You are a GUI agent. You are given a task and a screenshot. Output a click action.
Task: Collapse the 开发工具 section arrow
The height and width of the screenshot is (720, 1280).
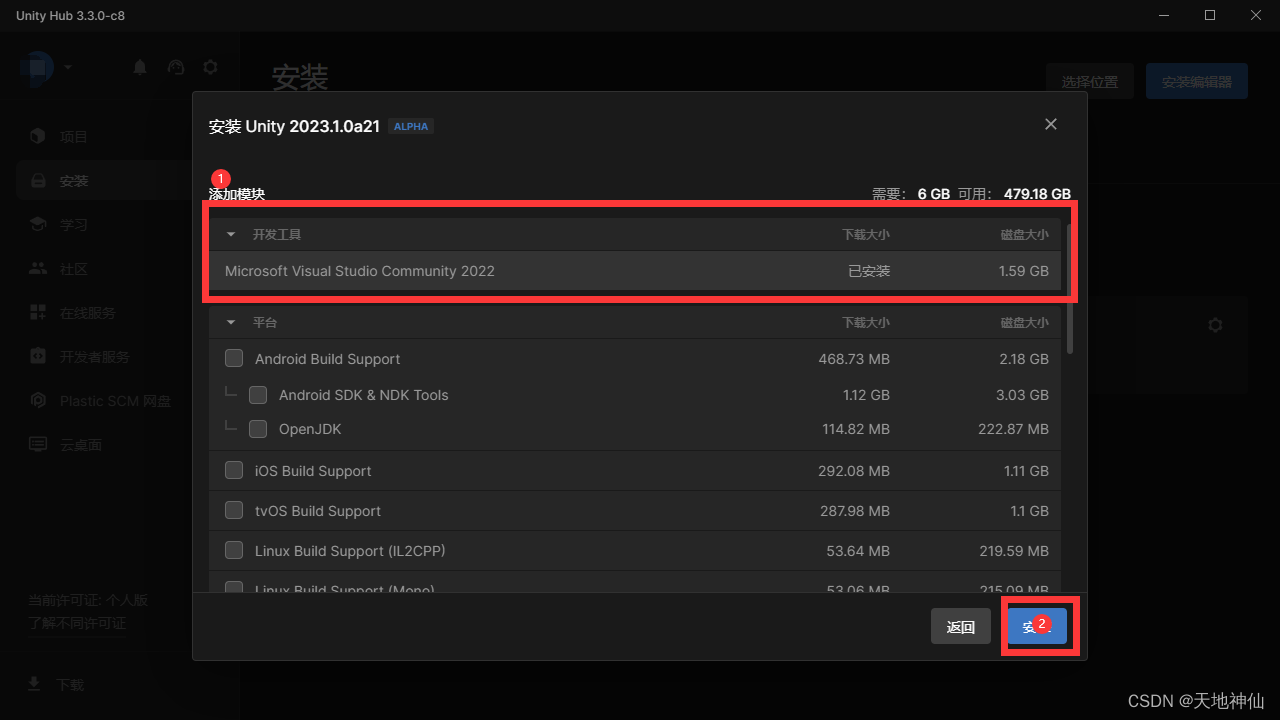click(x=231, y=235)
